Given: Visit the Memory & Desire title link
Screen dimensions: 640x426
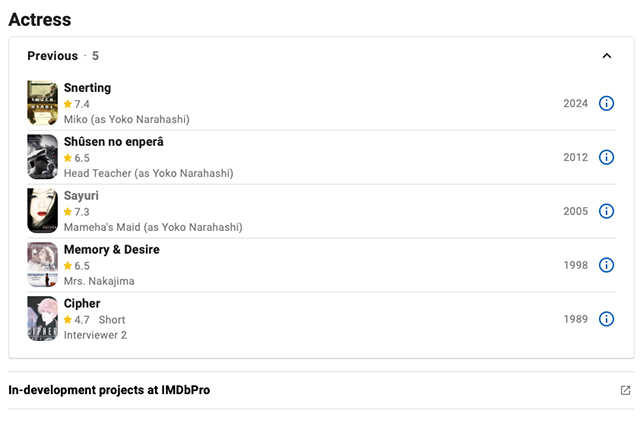Looking at the screenshot, I should (x=112, y=249).
